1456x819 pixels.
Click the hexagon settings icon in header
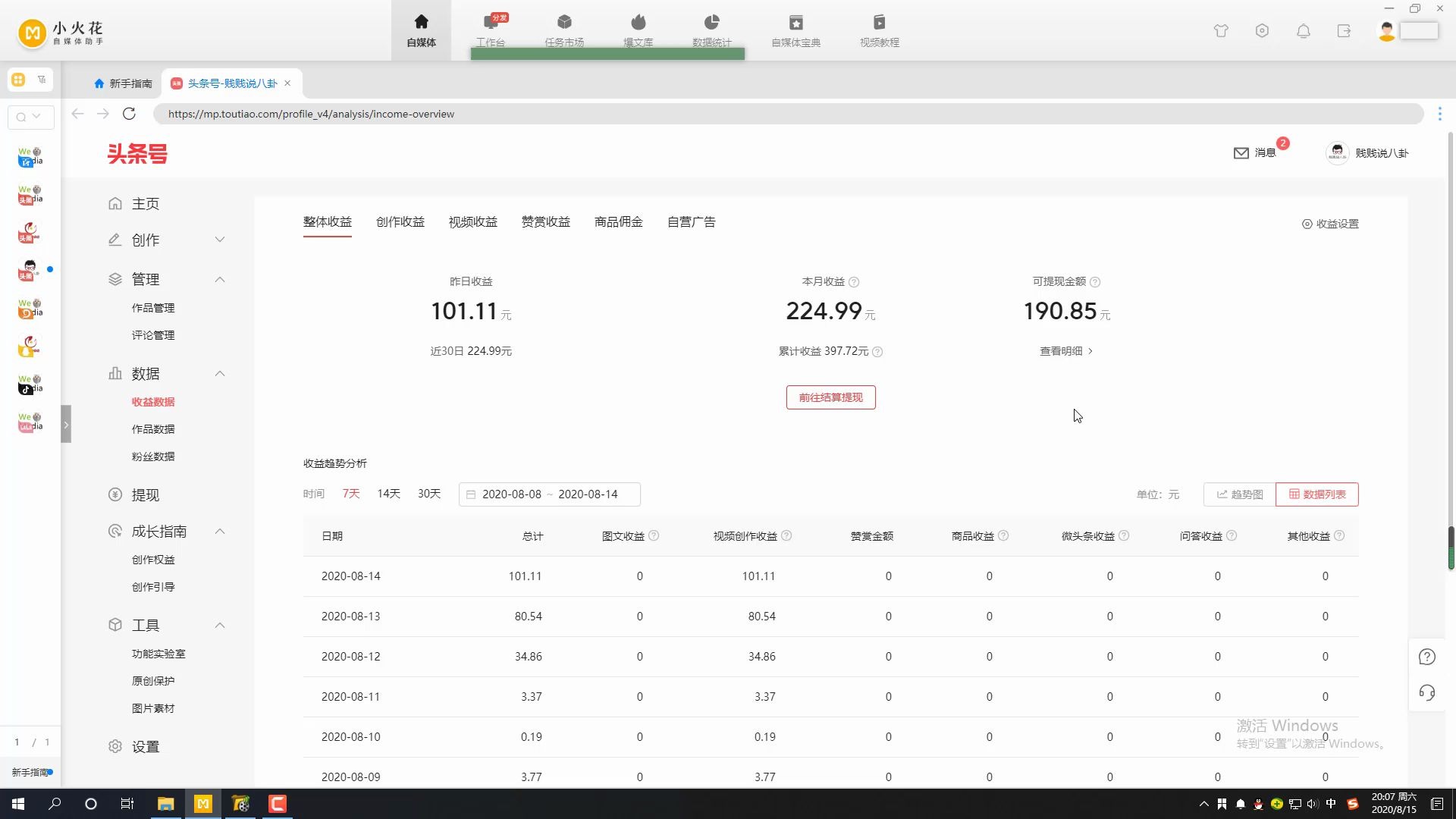[1262, 31]
